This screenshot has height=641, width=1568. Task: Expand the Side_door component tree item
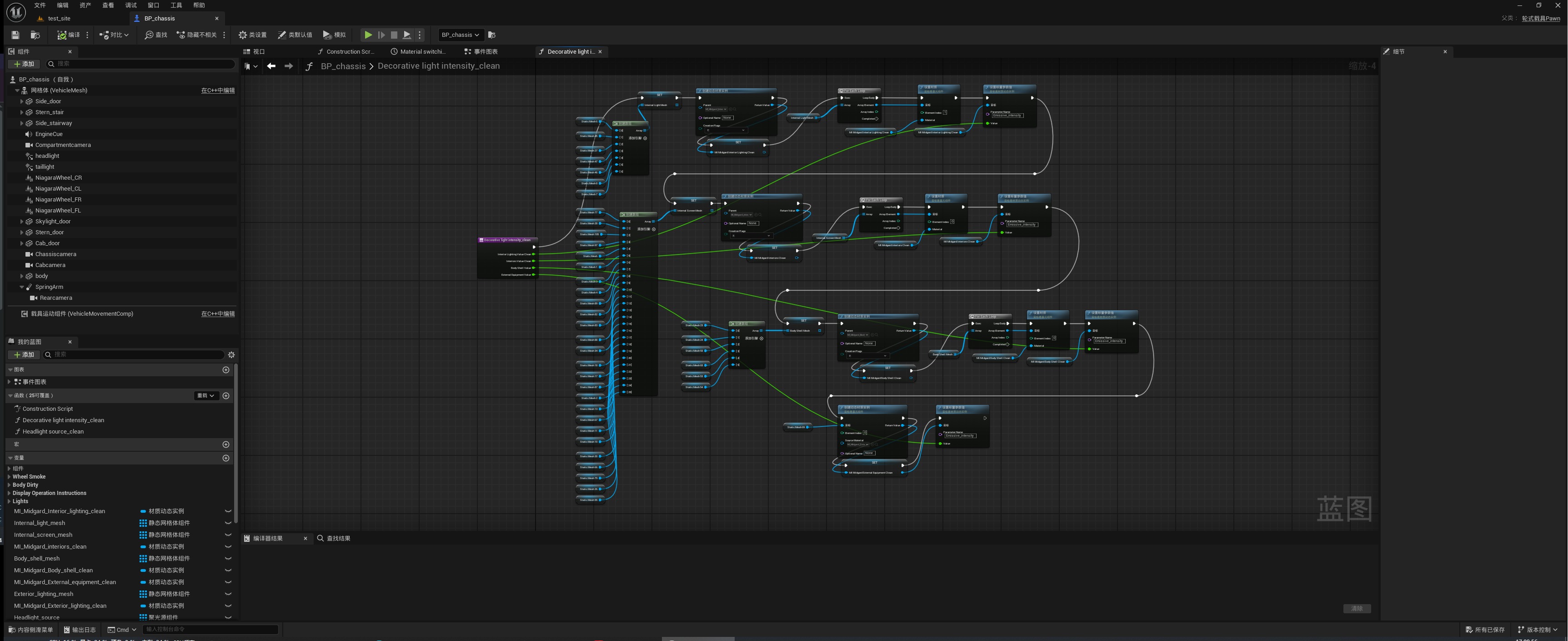[x=22, y=101]
